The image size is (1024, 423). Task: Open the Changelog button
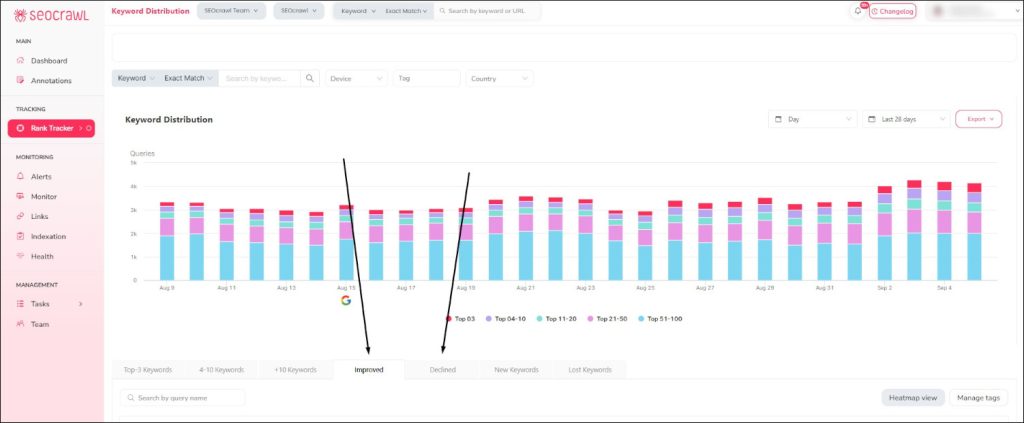[x=893, y=11]
